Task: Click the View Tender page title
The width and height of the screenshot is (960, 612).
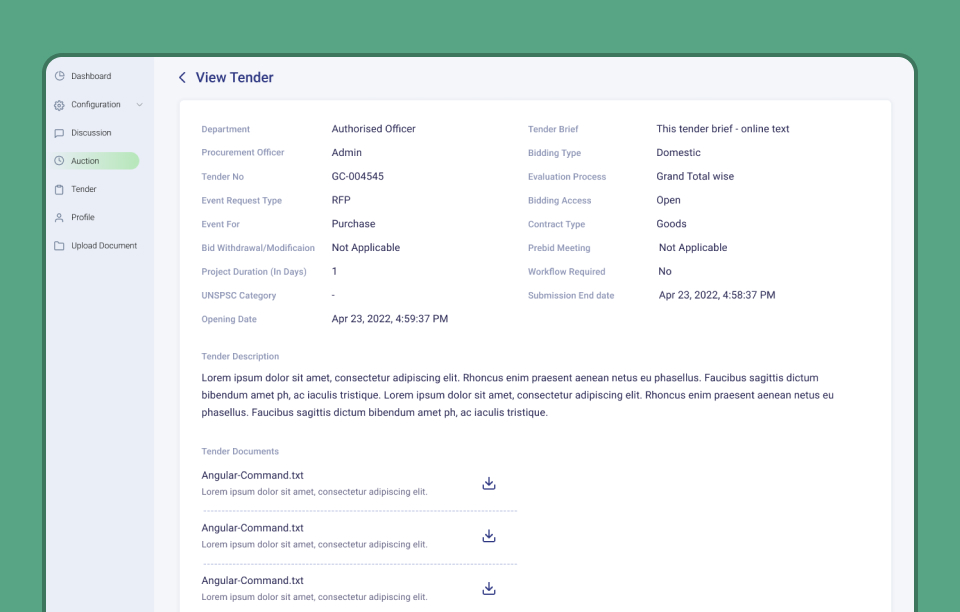Action: click(x=234, y=78)
